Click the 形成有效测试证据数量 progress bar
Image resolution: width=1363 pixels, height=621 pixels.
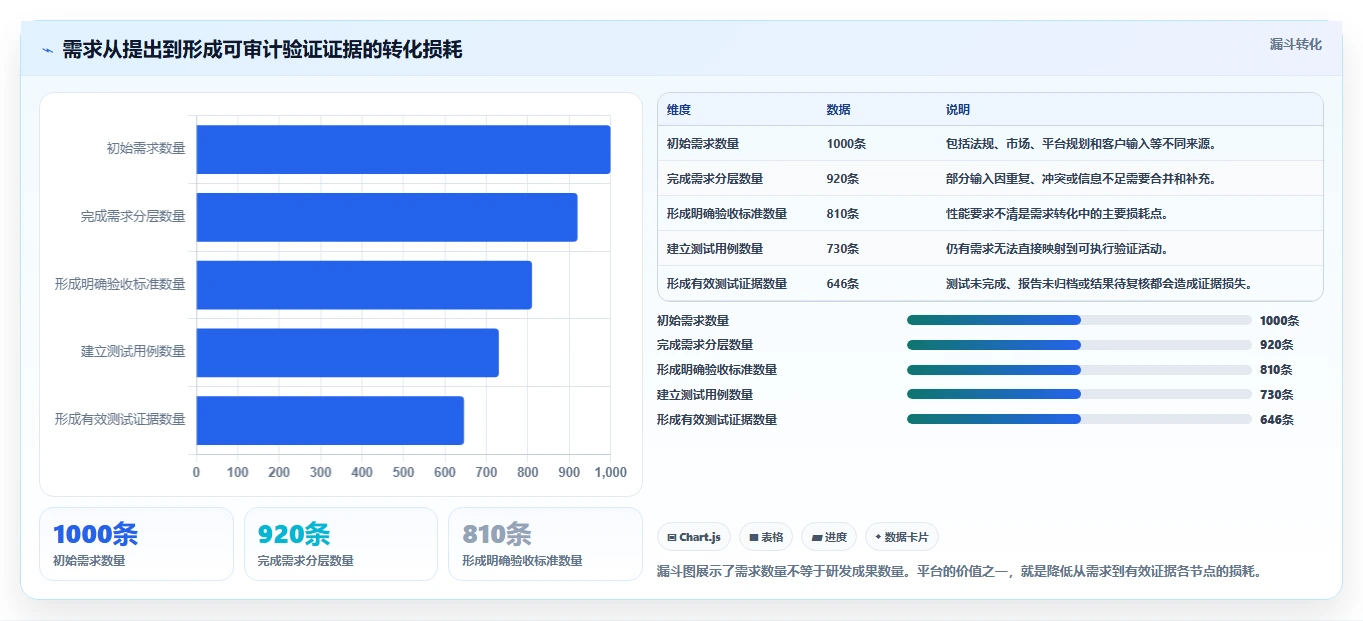(1079, 419)
